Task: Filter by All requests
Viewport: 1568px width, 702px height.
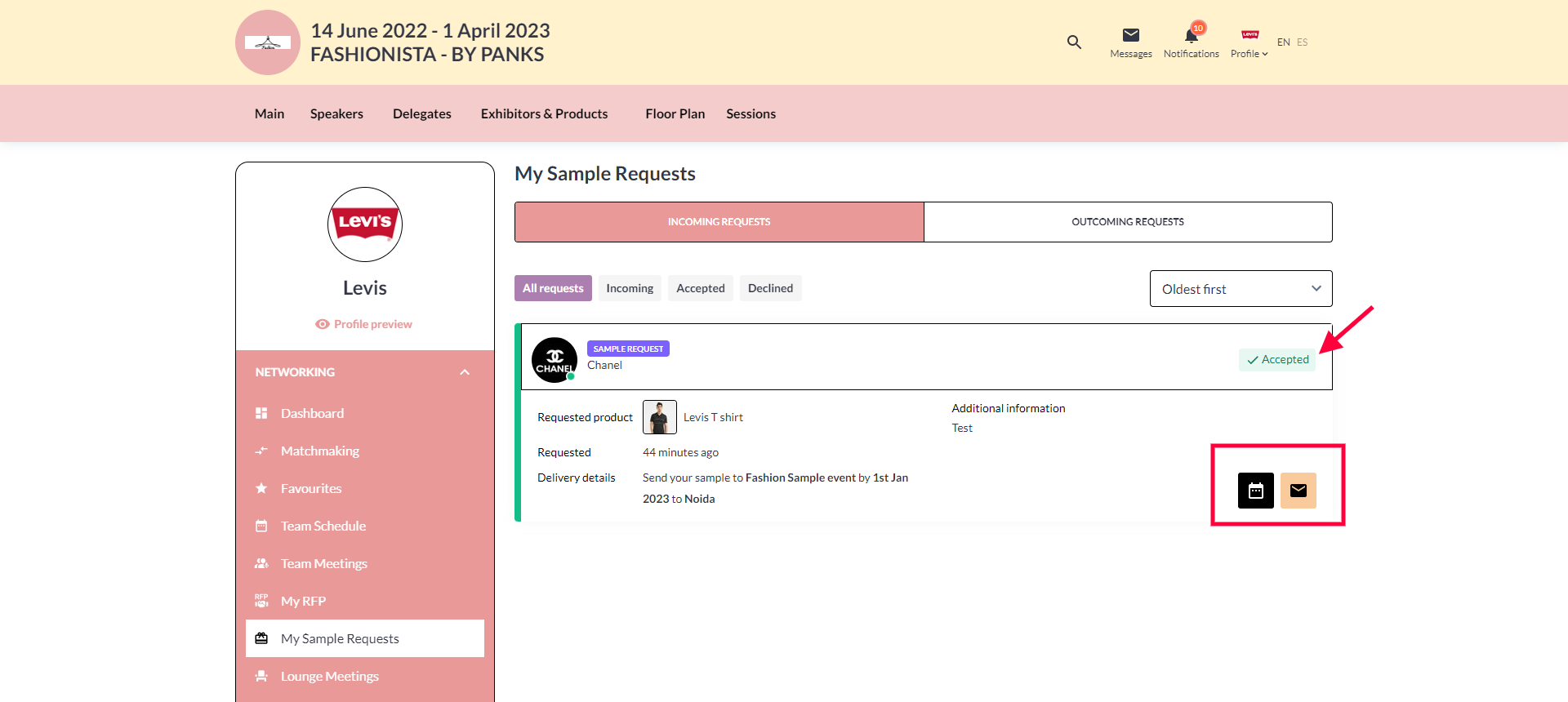Action: 553,288
